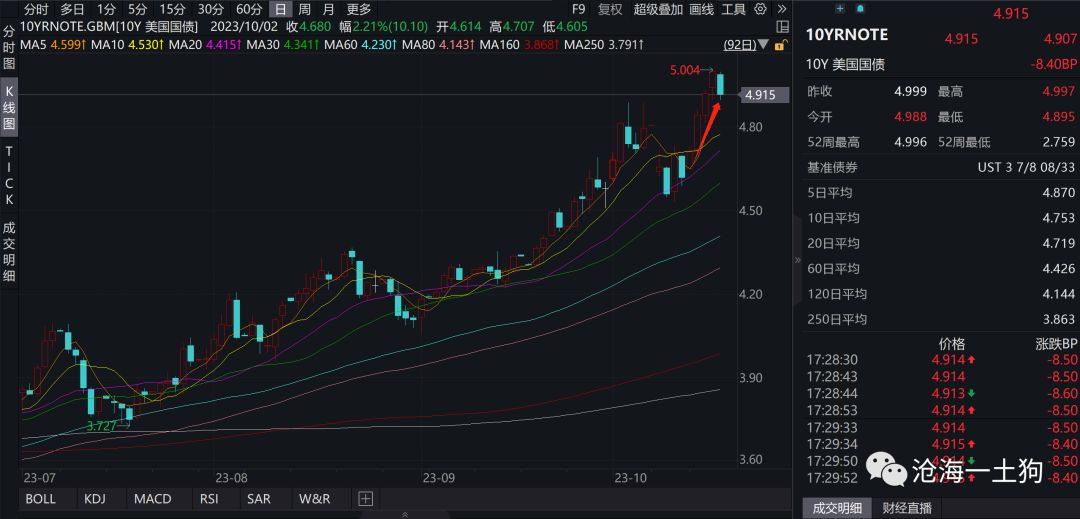Open the 工具 tools menu
This screenshot has width=1080, height=519.
(x=734, y=9)
